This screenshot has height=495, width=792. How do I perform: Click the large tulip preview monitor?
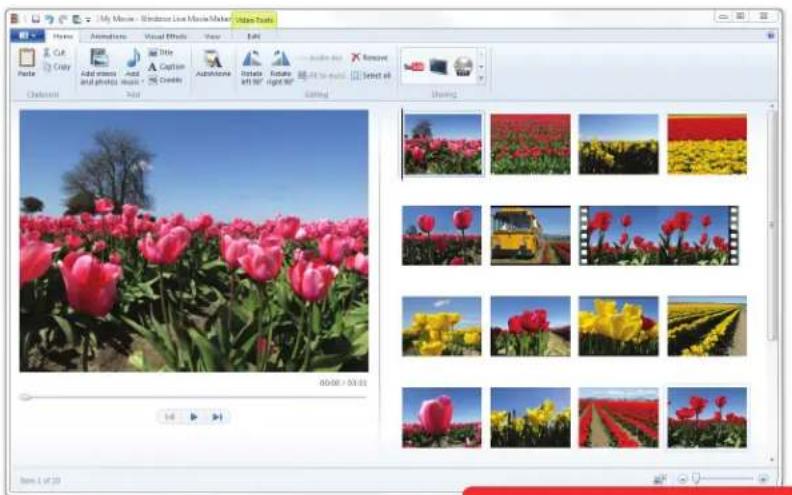[194, 241]
